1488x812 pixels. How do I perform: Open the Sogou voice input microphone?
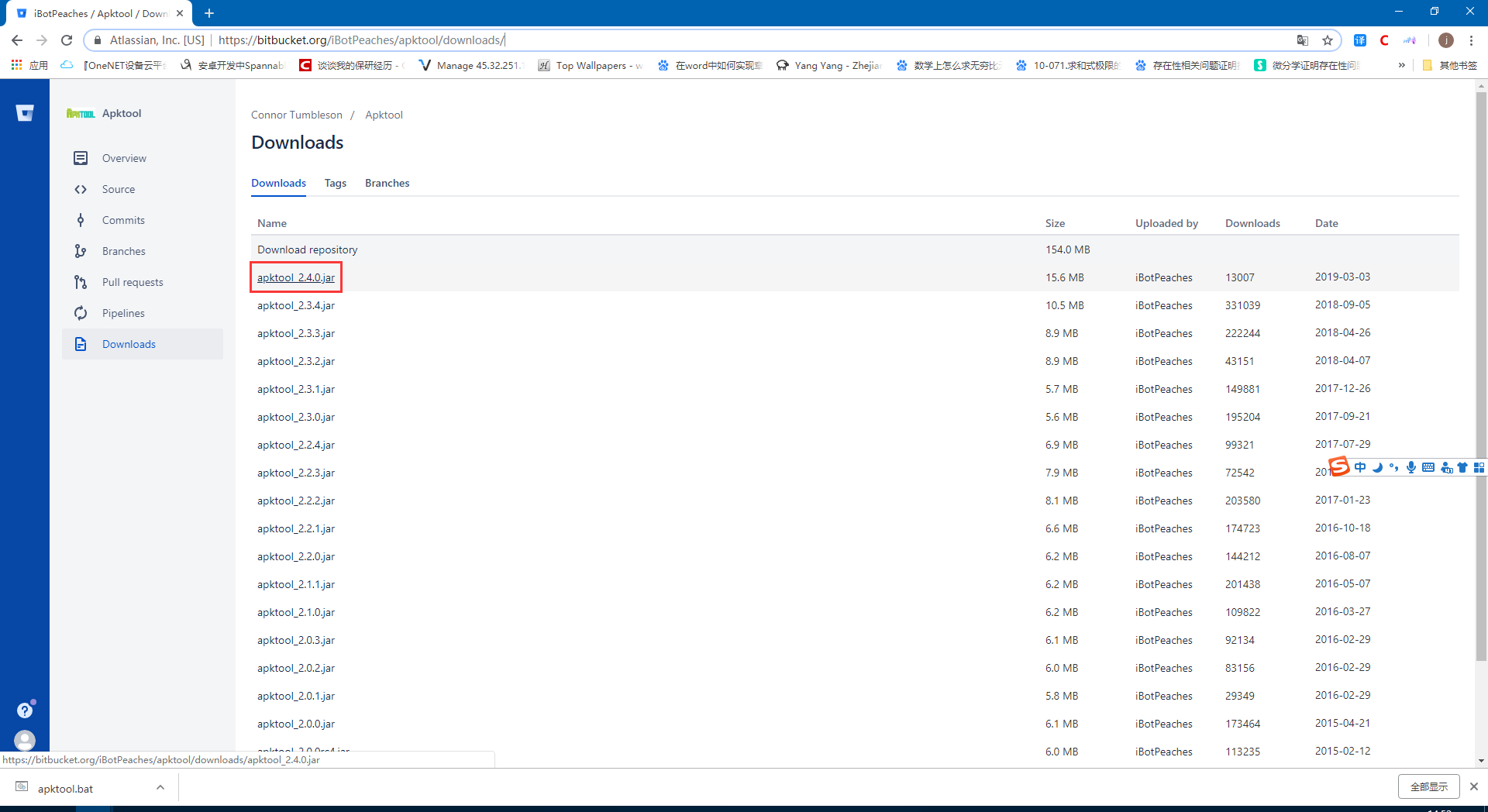pos(1411,467)
